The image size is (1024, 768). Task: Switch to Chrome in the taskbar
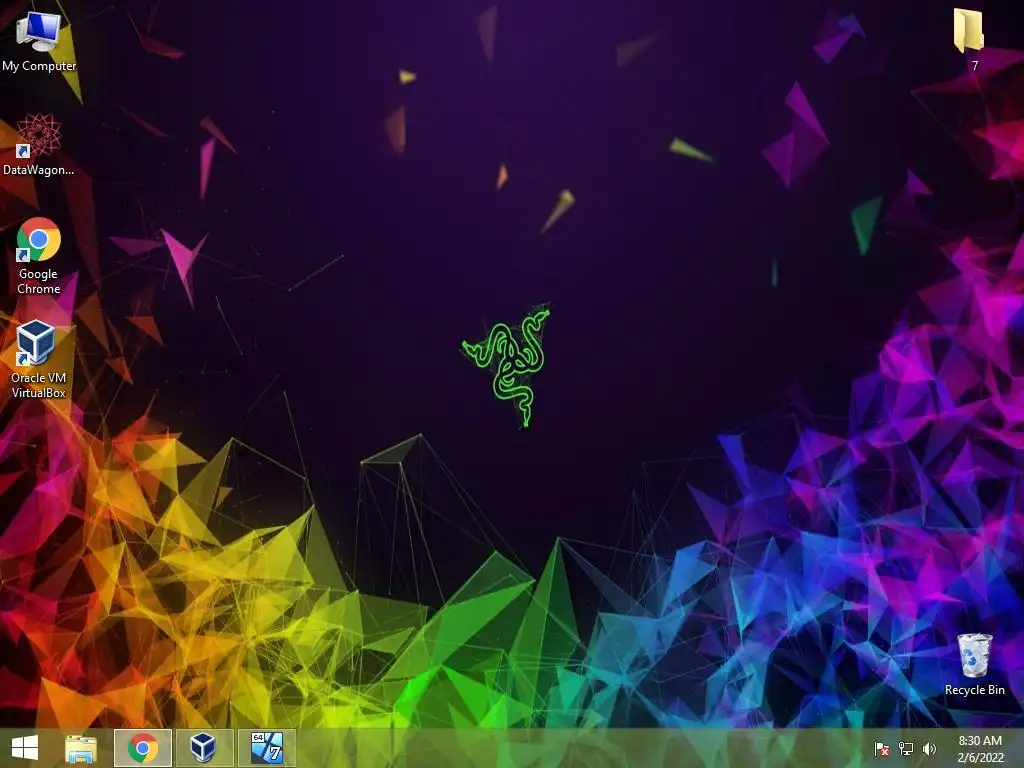(143, 748)
